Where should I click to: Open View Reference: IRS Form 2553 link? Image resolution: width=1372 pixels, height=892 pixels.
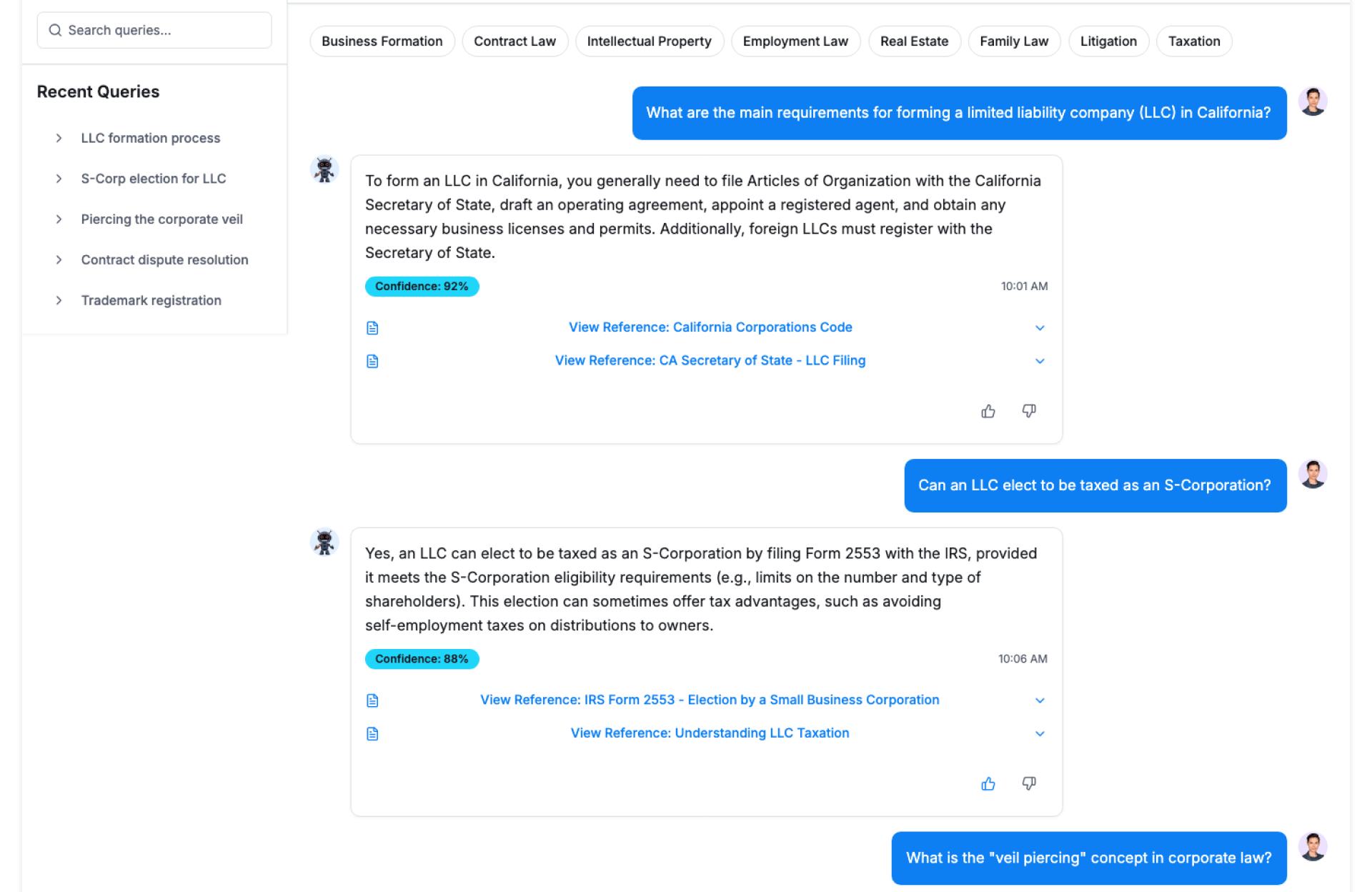[x=709, y=700]
